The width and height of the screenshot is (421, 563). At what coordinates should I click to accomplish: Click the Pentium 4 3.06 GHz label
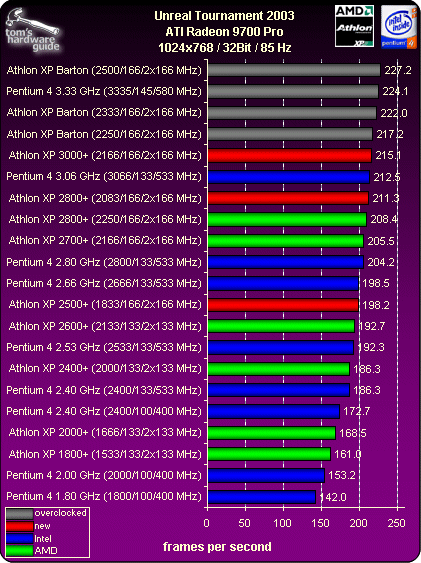(x=104, y=177)
